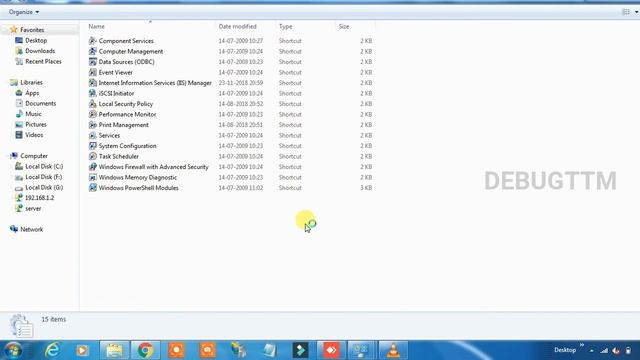Open the 192.168.1.2 network location
Image resolution: width=640 pixels, height=360 pixels.
[39, 198]
